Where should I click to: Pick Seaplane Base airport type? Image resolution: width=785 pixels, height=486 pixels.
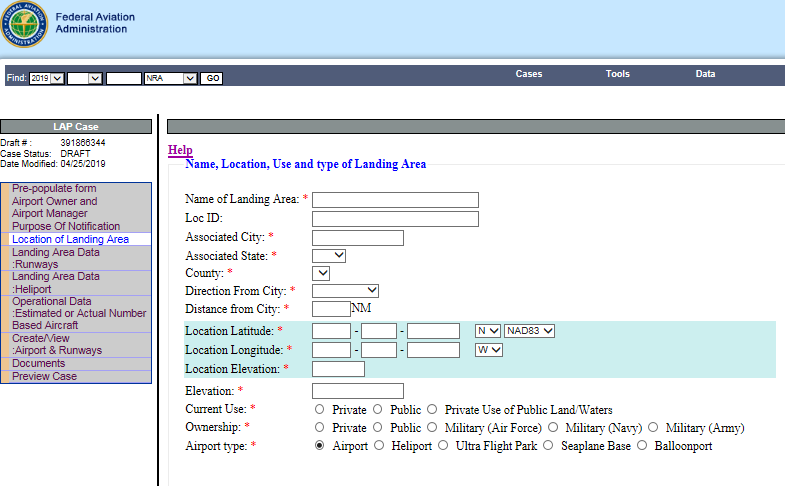(x=548, y=446)
